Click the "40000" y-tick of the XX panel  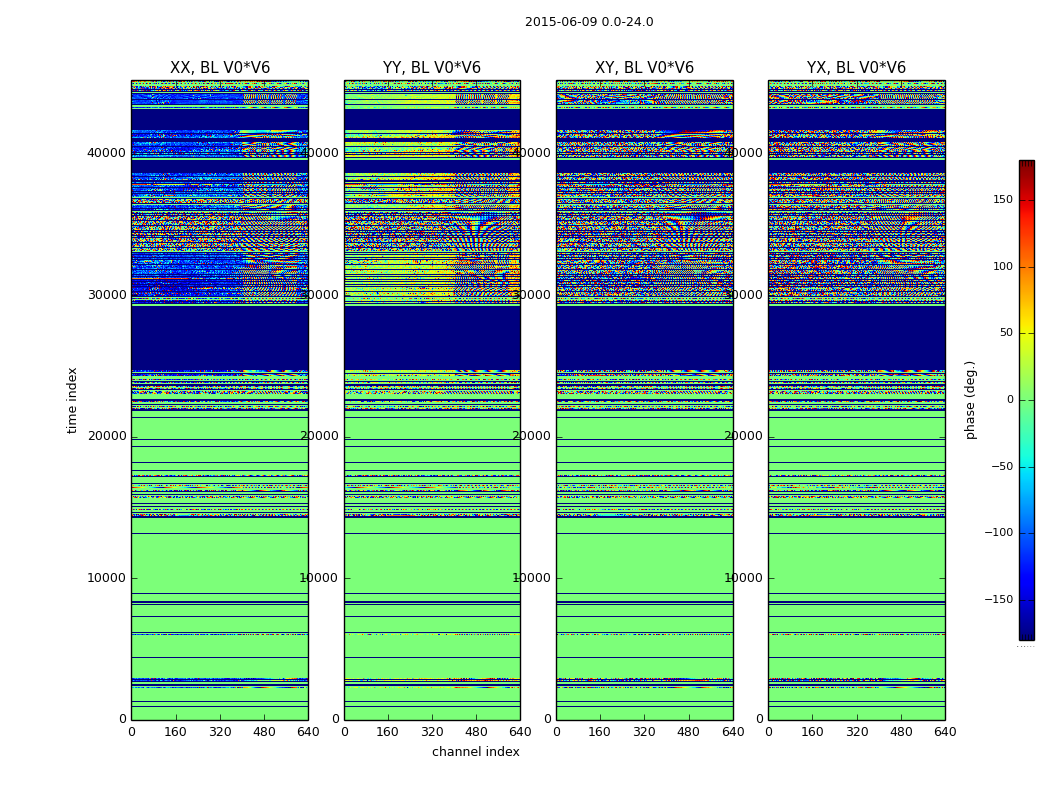pyautogui.click(x=107, y=153)
